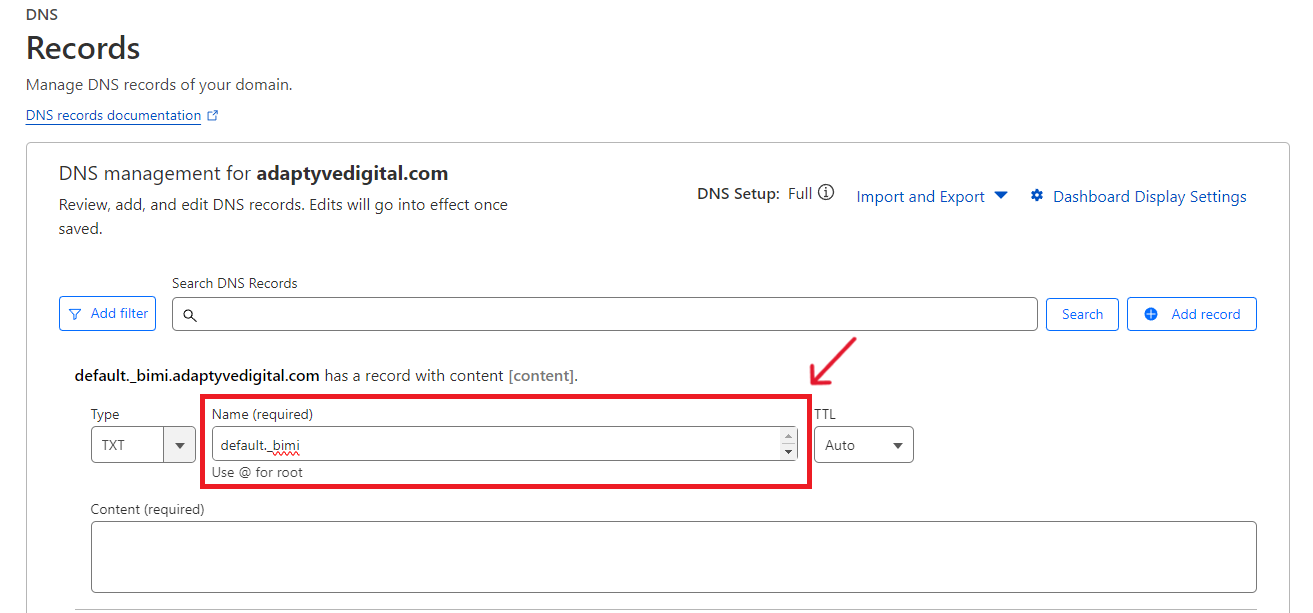This screenshot has height=613, width=1313.
Task: Open the TTL dropdown set to Auto
Action: point(863,445)
